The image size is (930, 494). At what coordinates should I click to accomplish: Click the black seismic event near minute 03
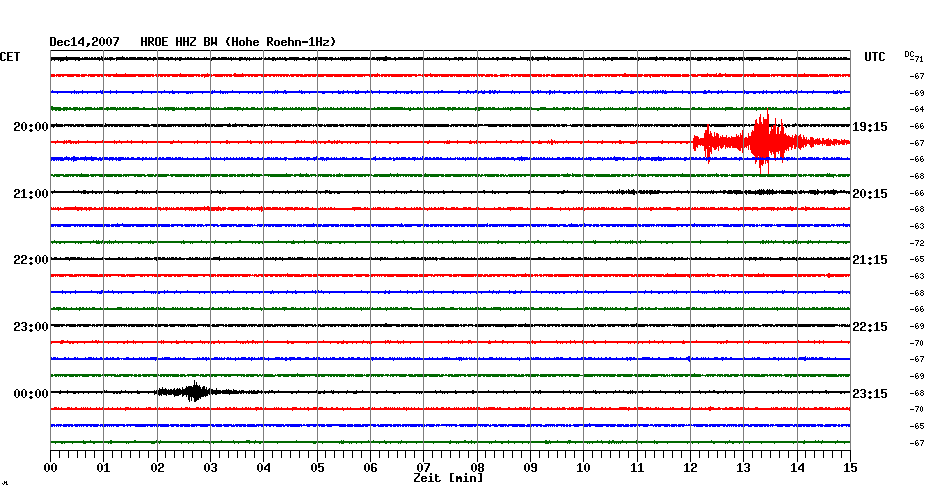[x=195, y=391]
